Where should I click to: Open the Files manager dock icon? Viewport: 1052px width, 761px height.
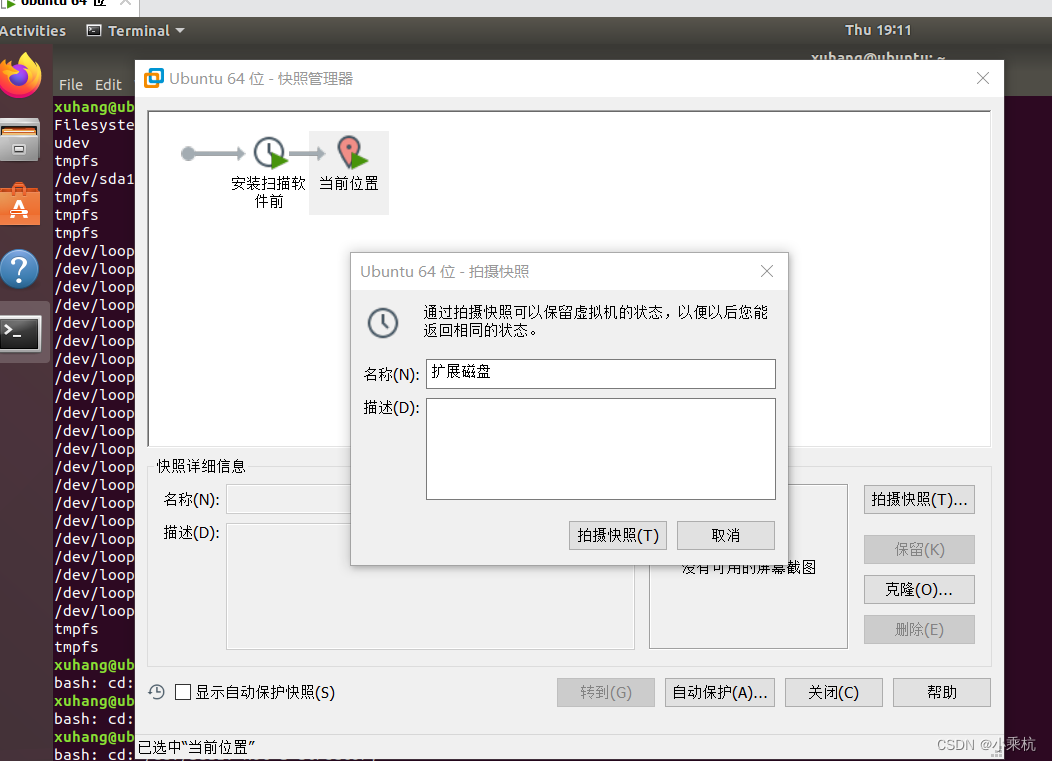click(x=20, y=140)
